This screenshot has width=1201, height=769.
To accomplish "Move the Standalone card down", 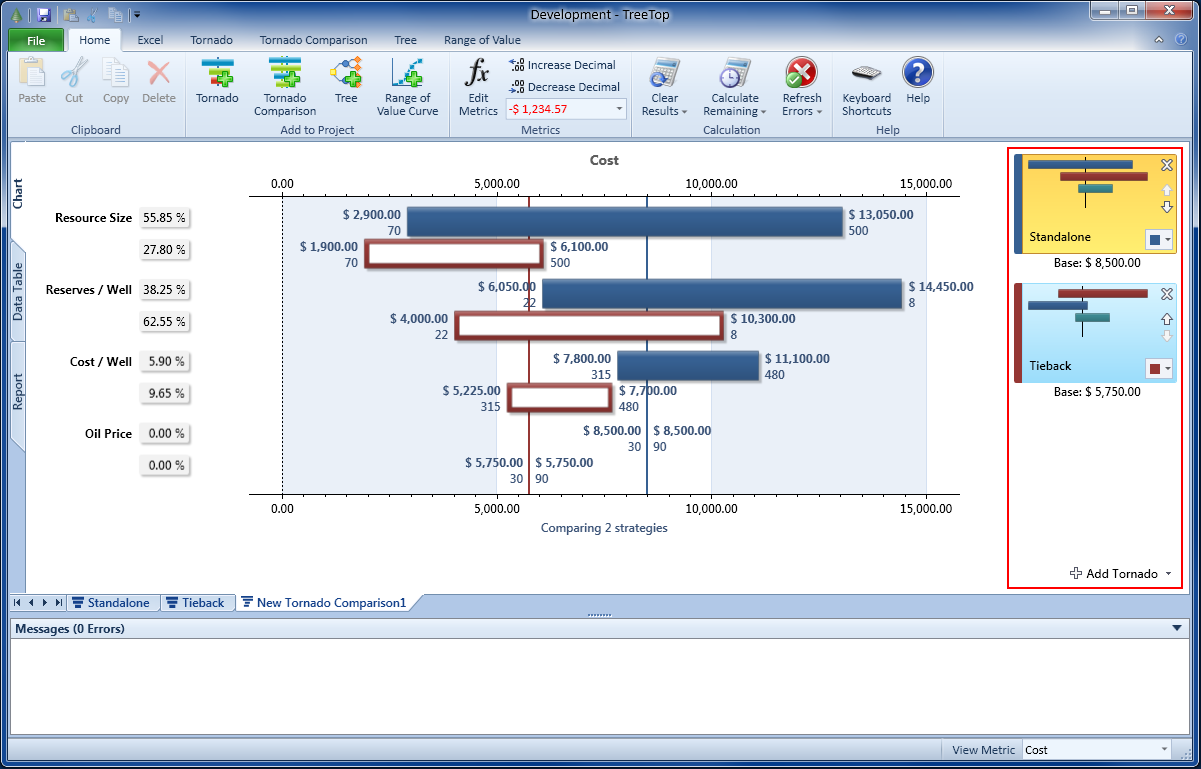I will pos(1166,207).
